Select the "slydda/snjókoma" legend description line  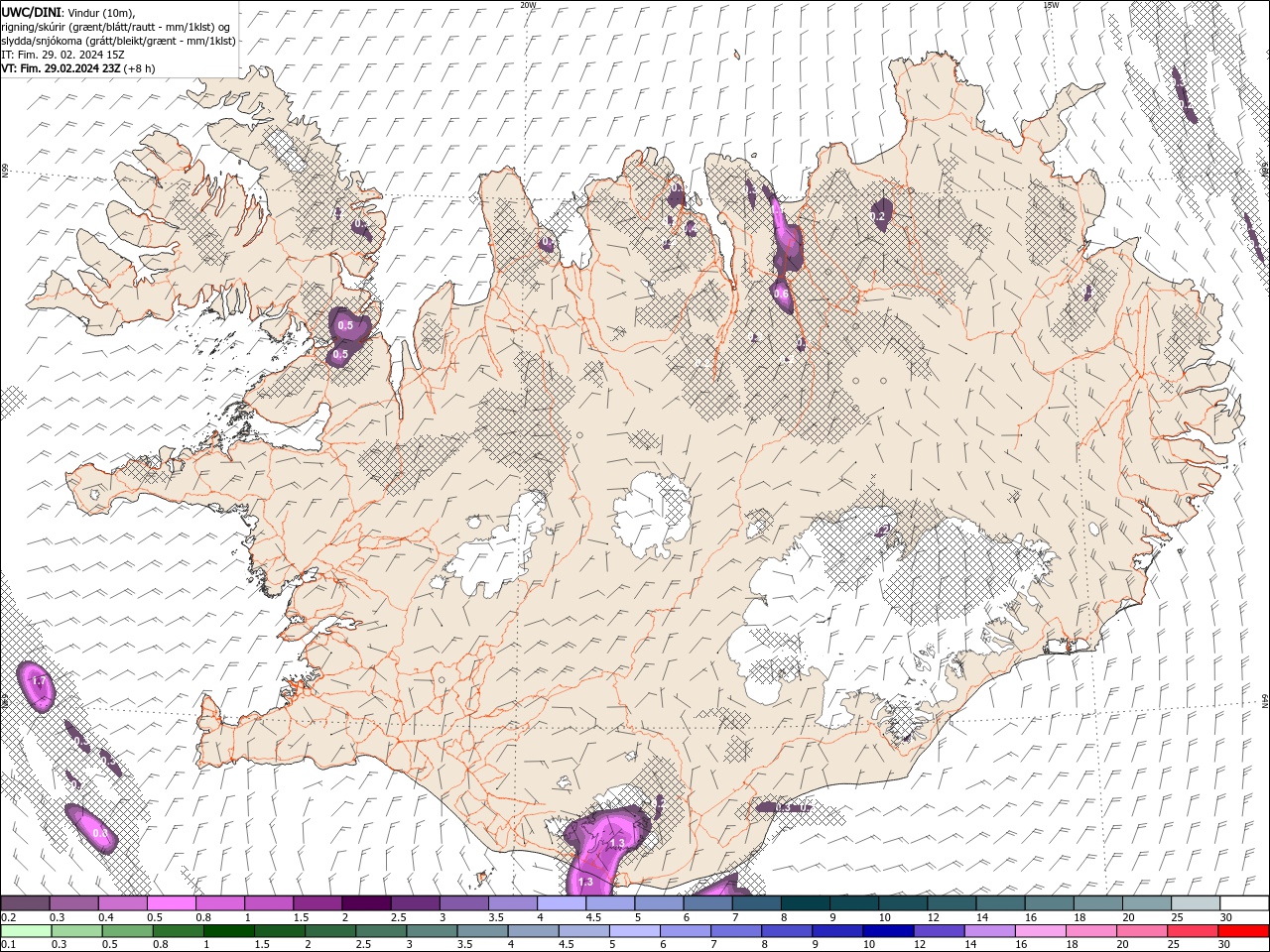[119, 41]
